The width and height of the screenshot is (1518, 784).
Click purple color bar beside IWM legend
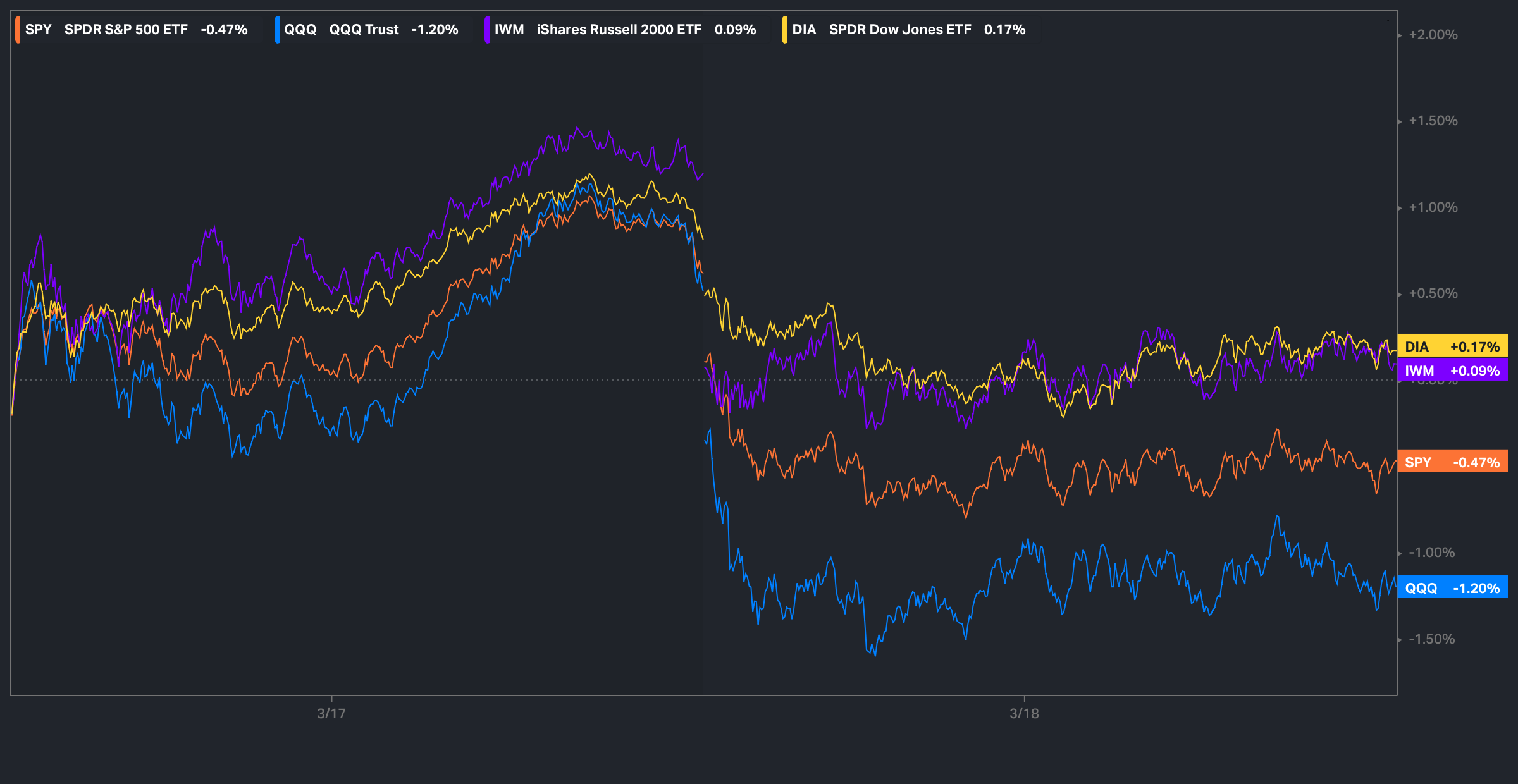(x=487, y=30)
